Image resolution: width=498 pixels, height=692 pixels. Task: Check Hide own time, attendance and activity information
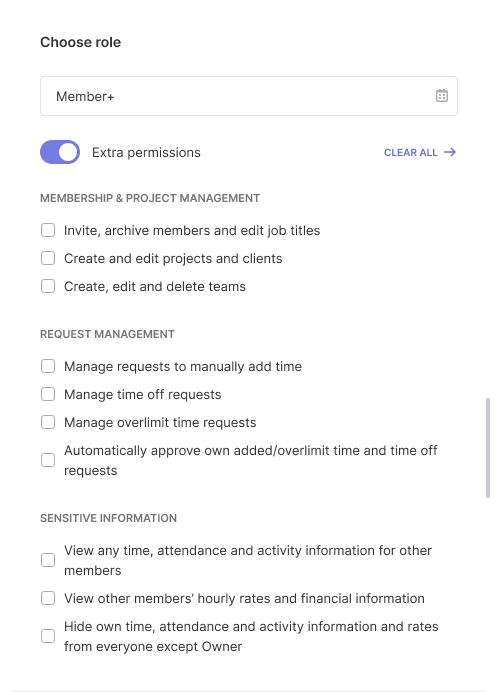48,636
